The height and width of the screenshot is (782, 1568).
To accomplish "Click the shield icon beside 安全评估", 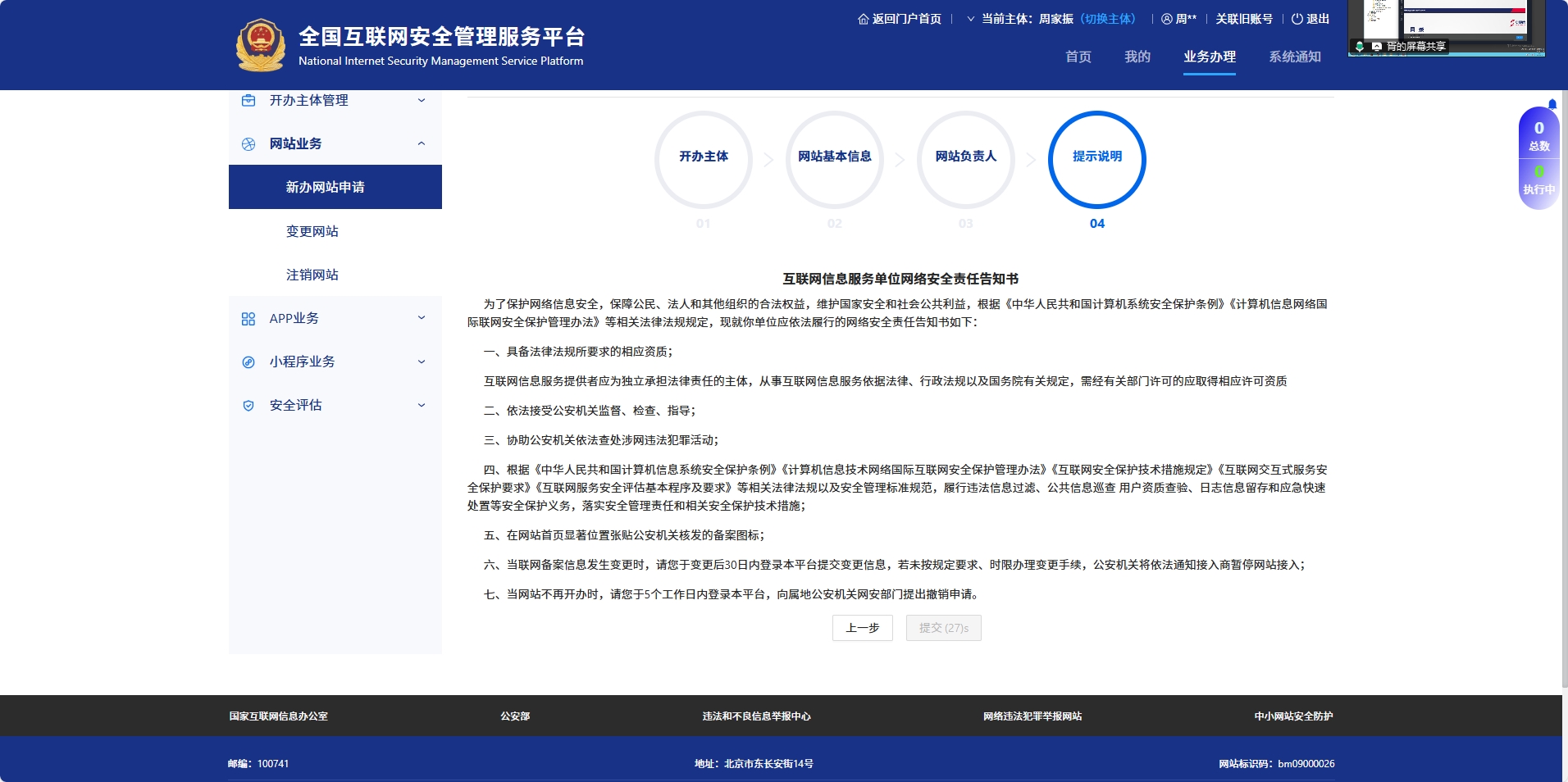I will pyautogui.click(x=248, y=406).
